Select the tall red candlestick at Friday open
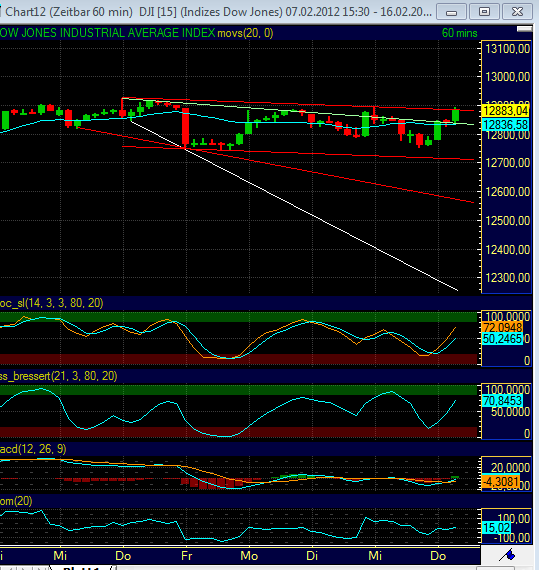Image resolution: width=539 pixels, height=570 pixels. pyautogui.click(x=186, y=127)
